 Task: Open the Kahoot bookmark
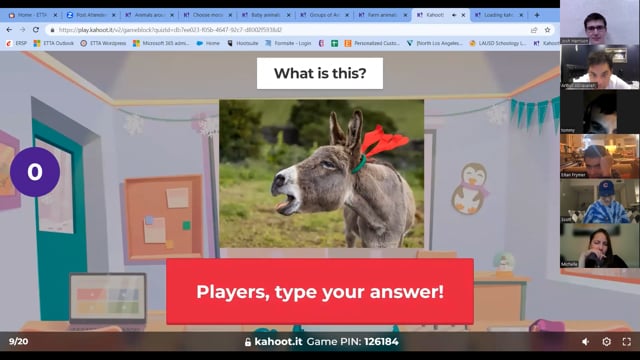(x=547, y=43)
